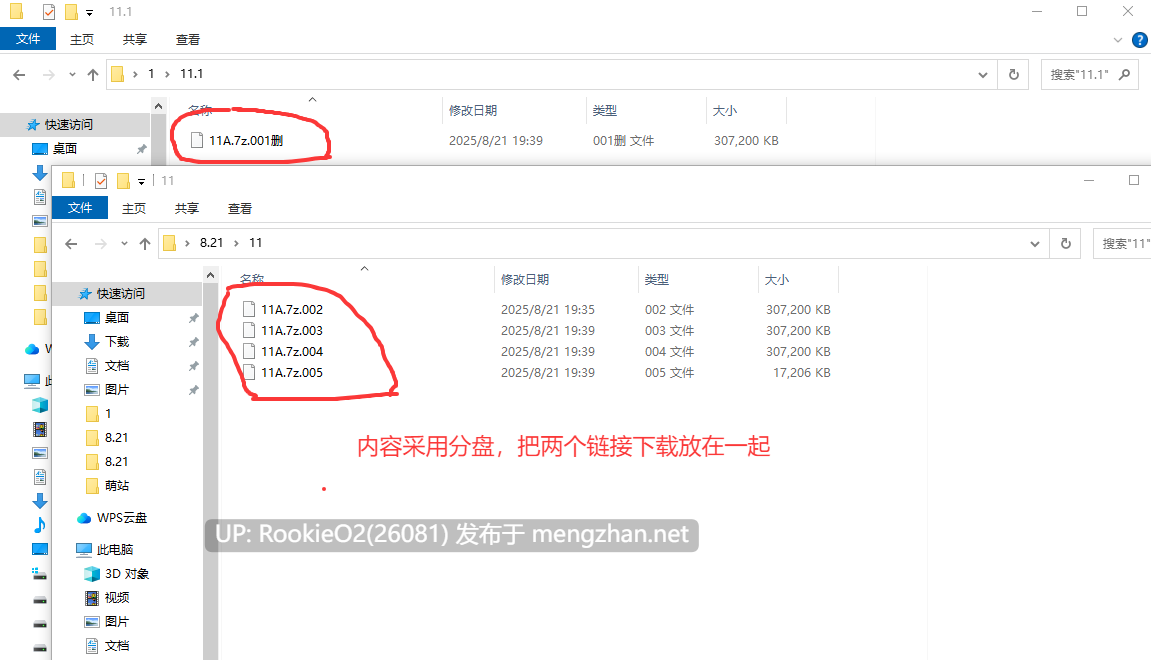Click sidebar scroll-up arrow in 11.1 window
1151x660 pixels.
(159, 106)
